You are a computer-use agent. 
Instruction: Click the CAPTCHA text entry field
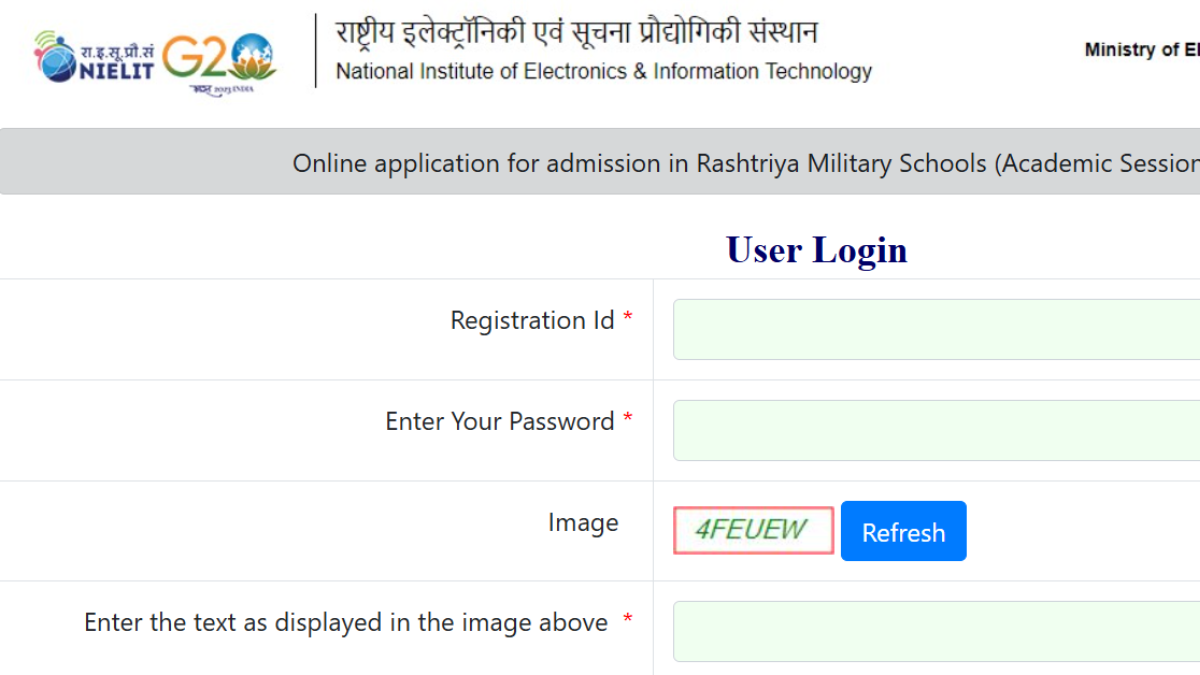click(x=936, y=631)
